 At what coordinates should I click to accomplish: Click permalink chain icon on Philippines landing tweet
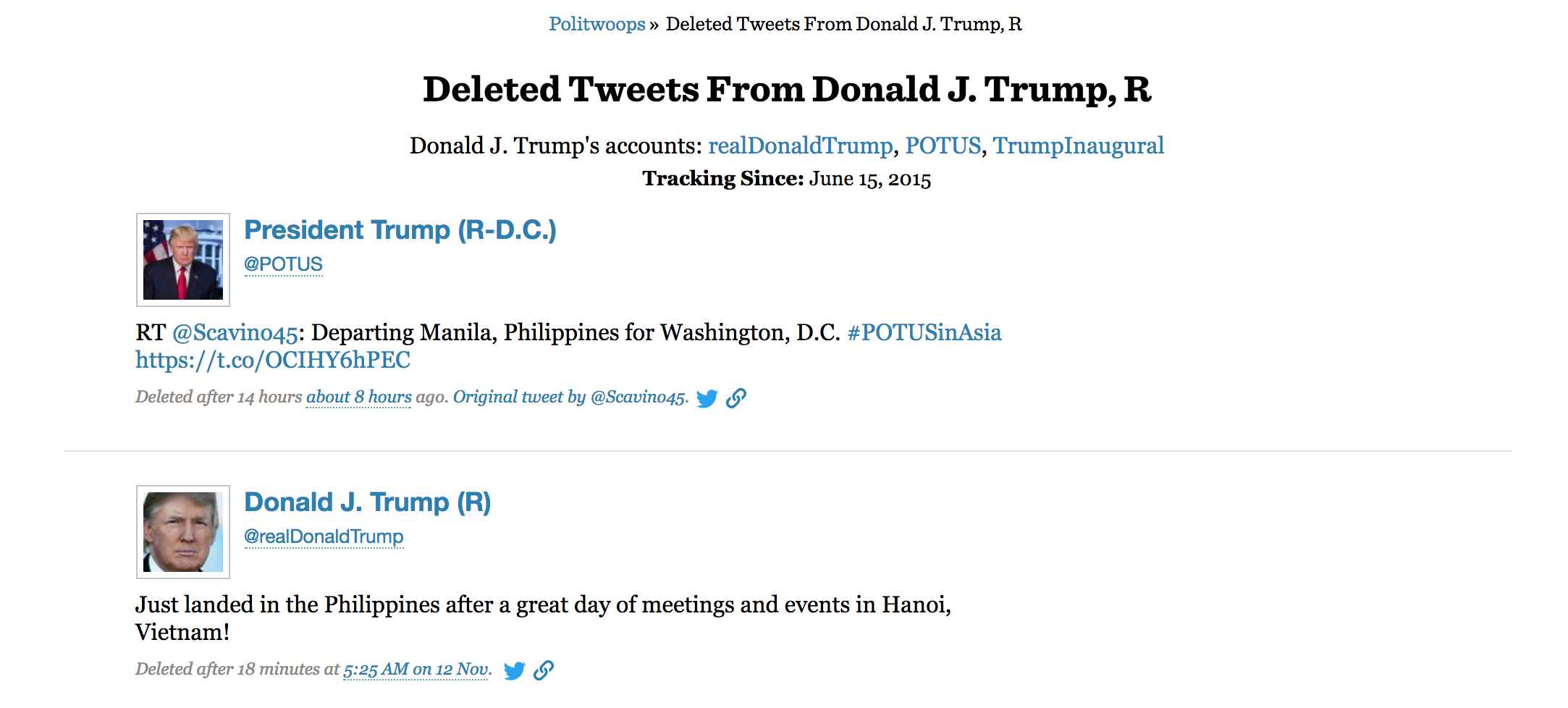(x=544, y=670)
